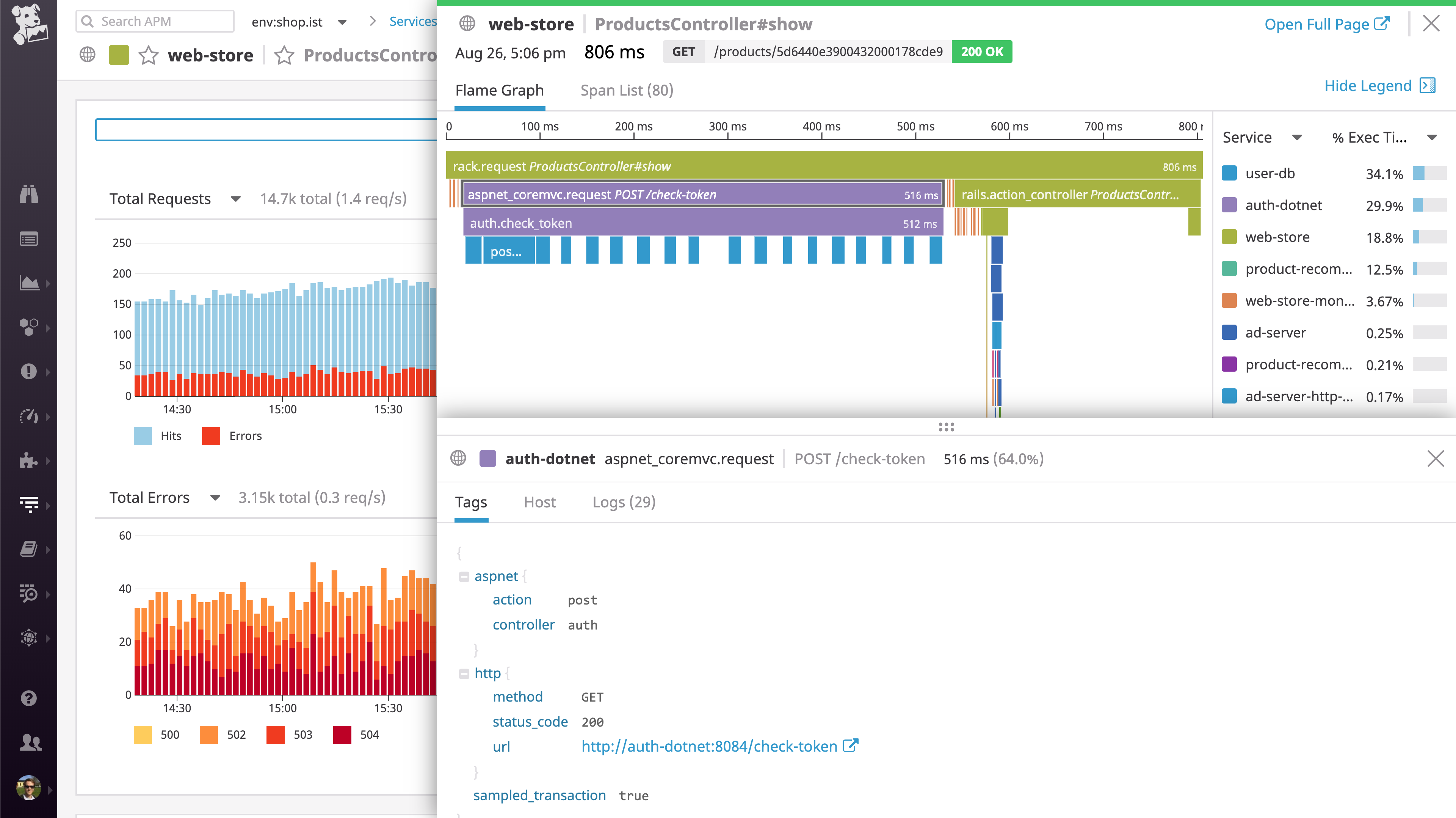Open the Notebooks icon in the sidebar

(30, 548)
